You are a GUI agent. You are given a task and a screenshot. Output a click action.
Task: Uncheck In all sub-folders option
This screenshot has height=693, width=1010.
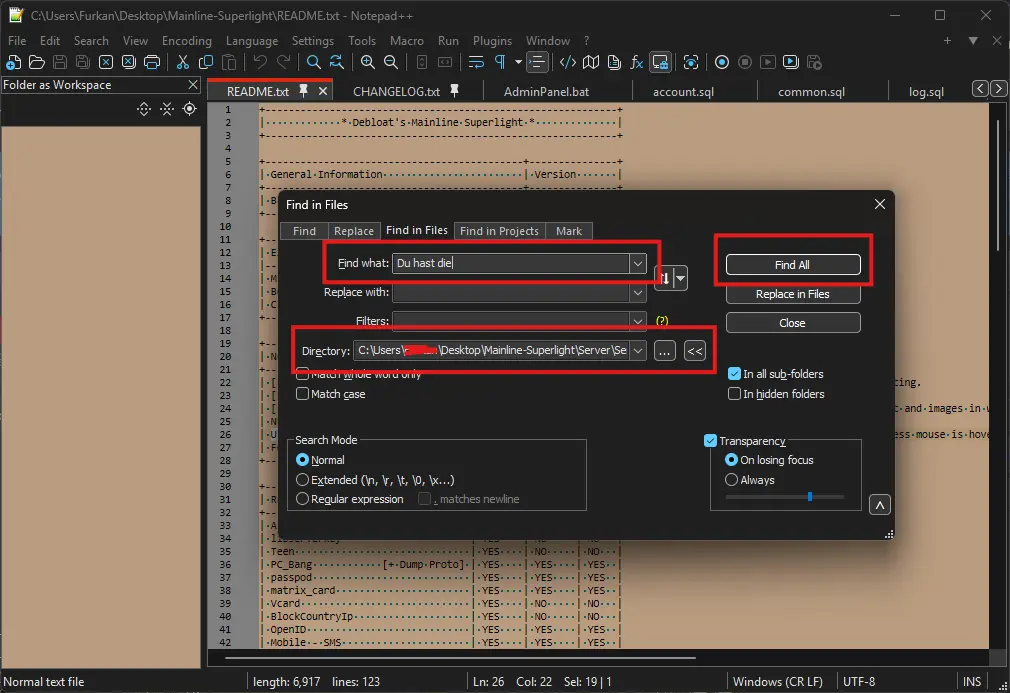[x=735, y=374]
